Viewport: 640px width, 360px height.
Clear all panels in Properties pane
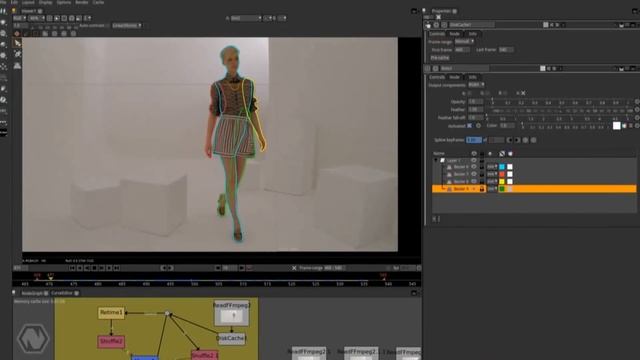438,17
